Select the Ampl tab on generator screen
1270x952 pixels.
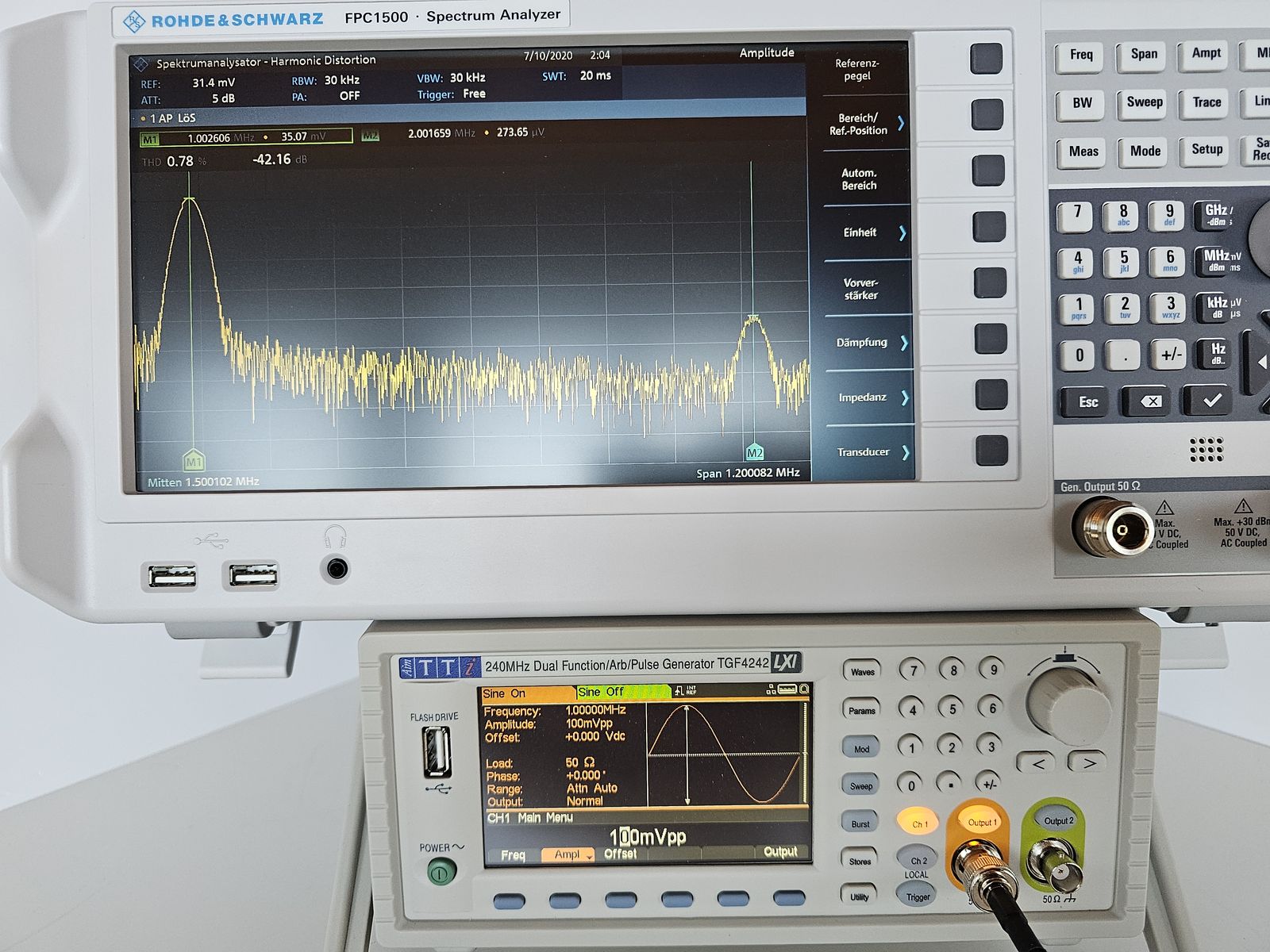[x=567, y=854]
